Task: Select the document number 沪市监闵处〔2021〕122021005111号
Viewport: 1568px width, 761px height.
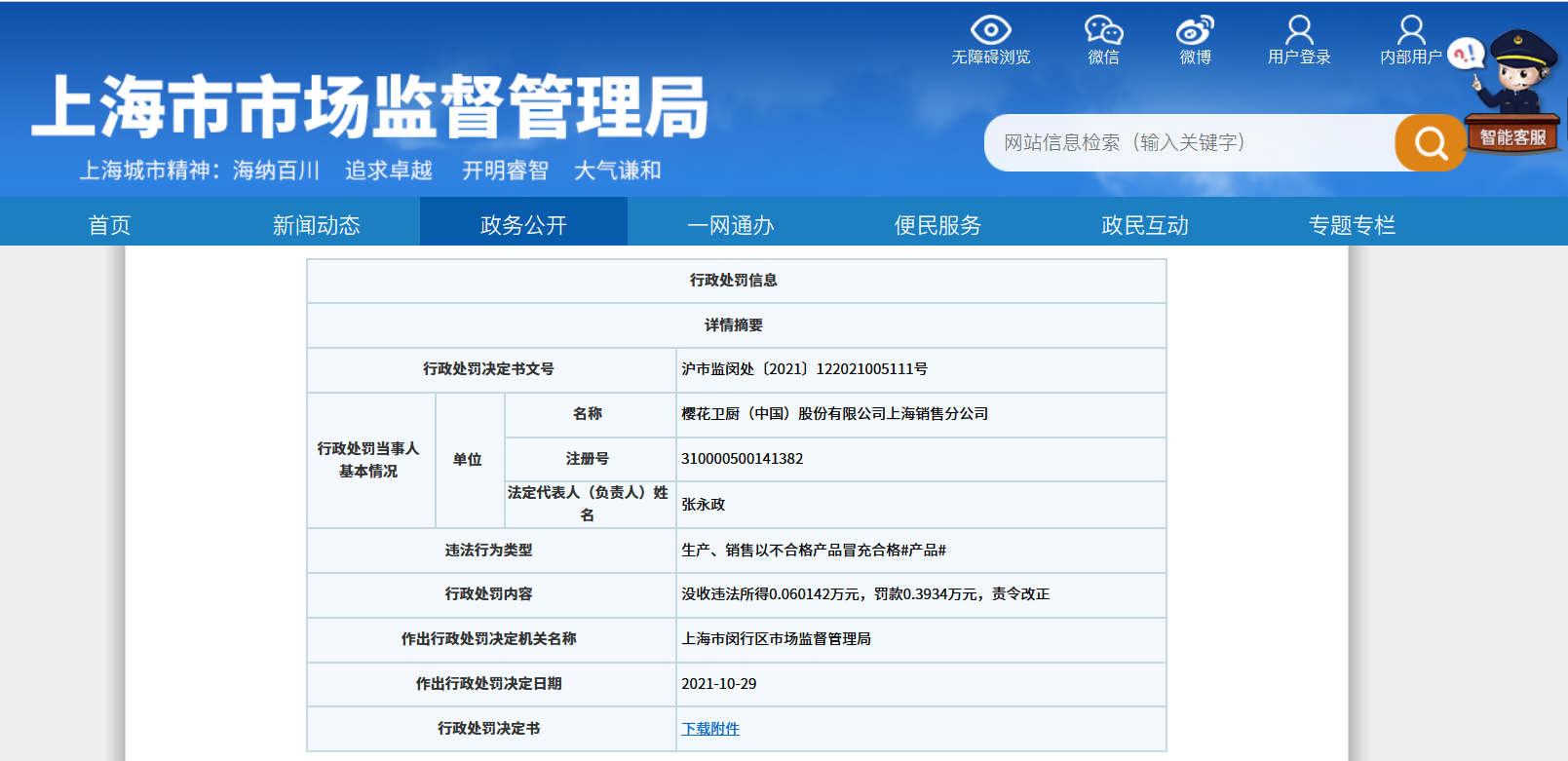Action: [x=805, y=369]
